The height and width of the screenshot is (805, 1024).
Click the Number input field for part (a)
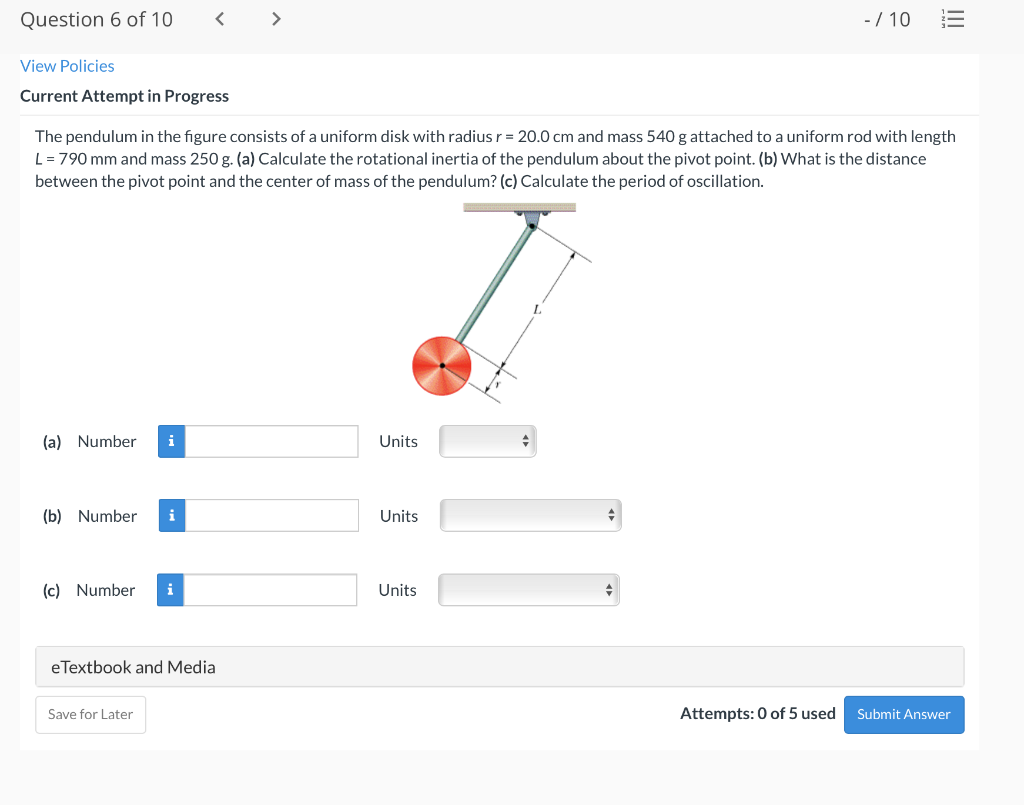[x=270, y=441]
